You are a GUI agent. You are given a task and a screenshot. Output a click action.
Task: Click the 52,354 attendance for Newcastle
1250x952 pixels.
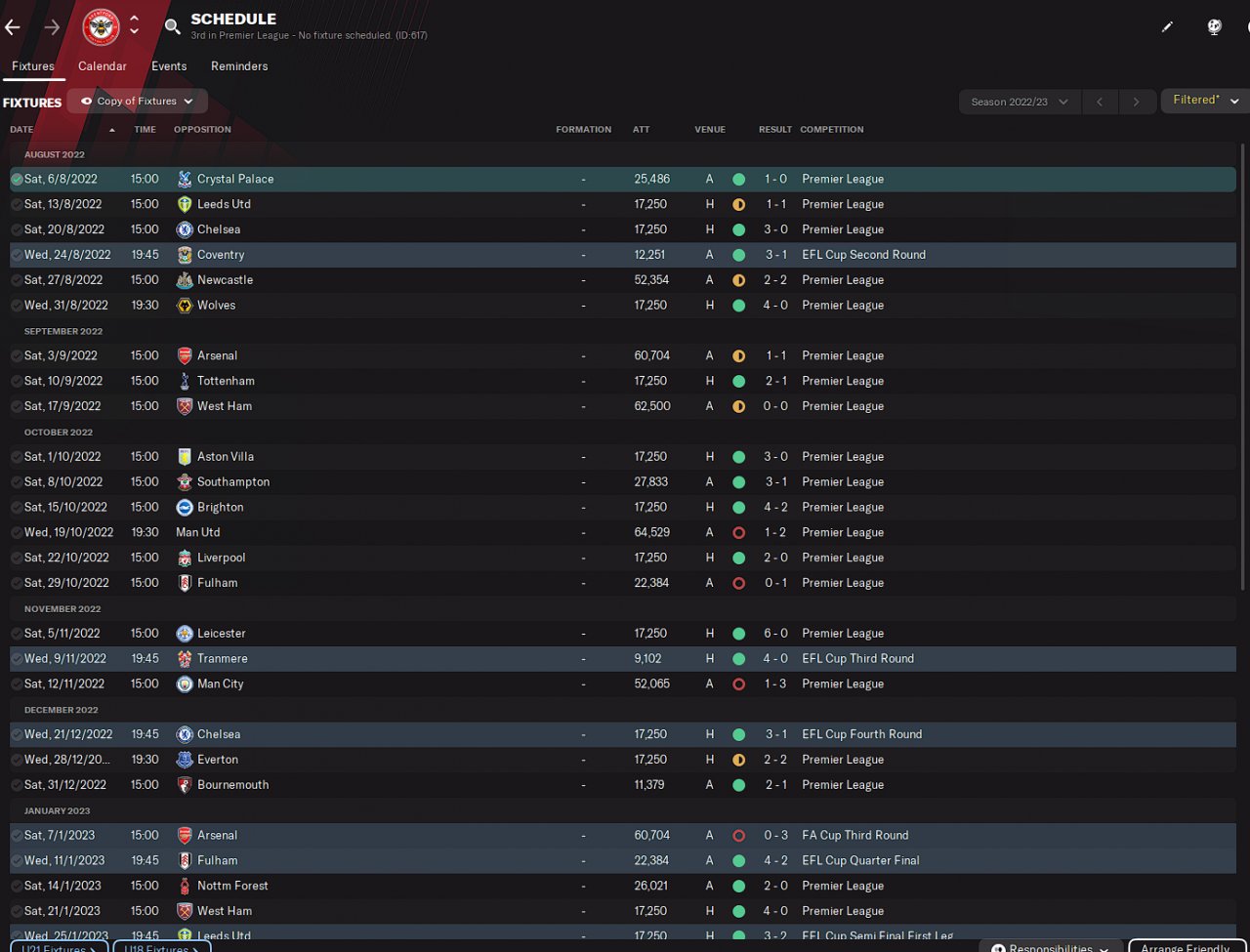[651, 280]
